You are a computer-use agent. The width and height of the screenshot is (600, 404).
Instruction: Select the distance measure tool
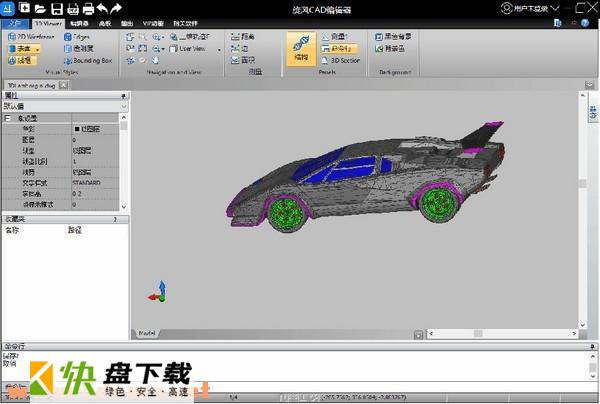point(243,37)
